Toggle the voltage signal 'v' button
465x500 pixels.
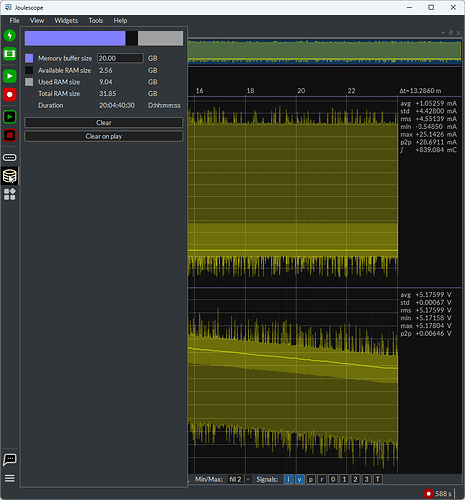coord(300,479)
